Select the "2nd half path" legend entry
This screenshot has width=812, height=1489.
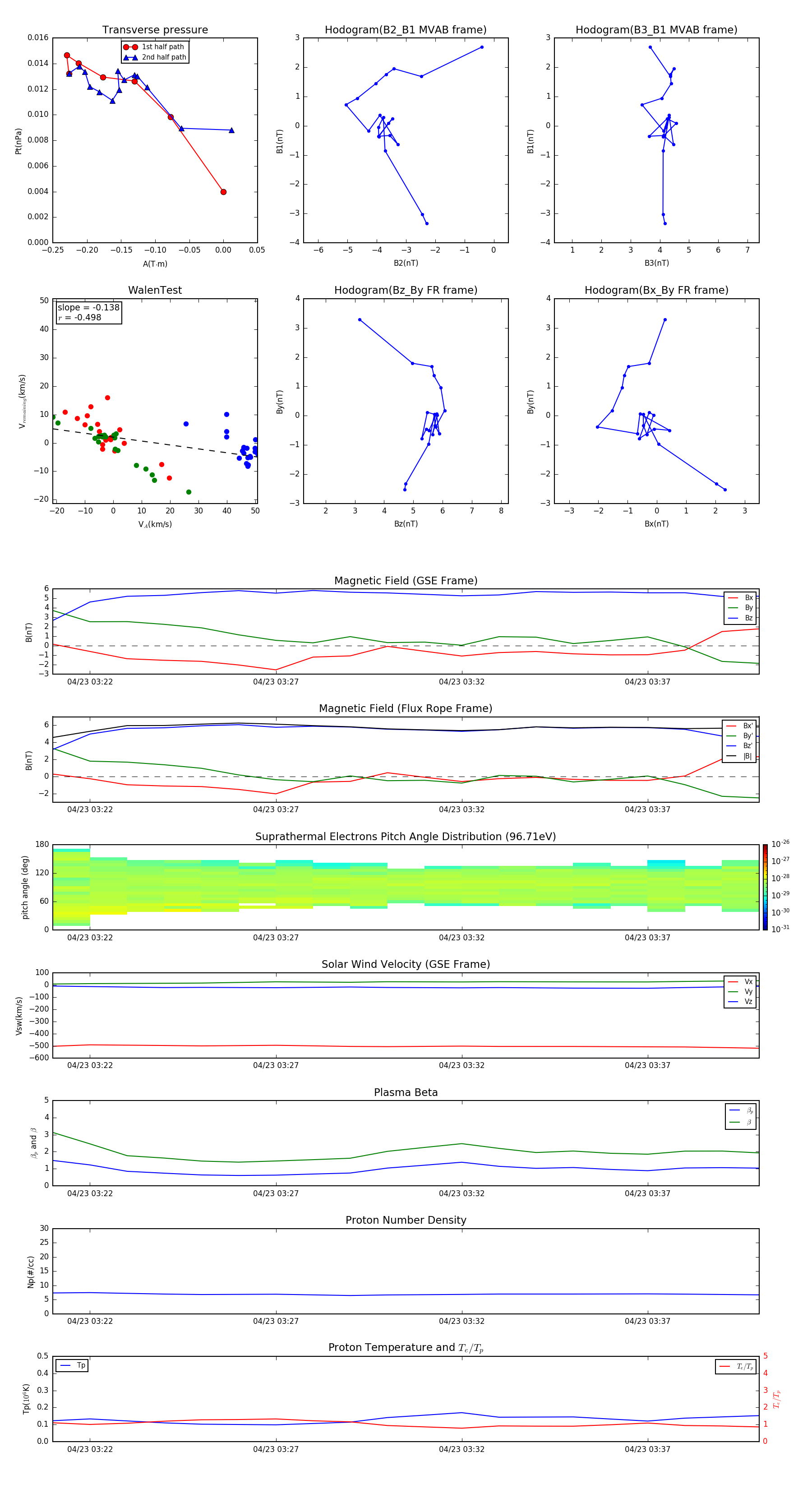tap(155, 57)
